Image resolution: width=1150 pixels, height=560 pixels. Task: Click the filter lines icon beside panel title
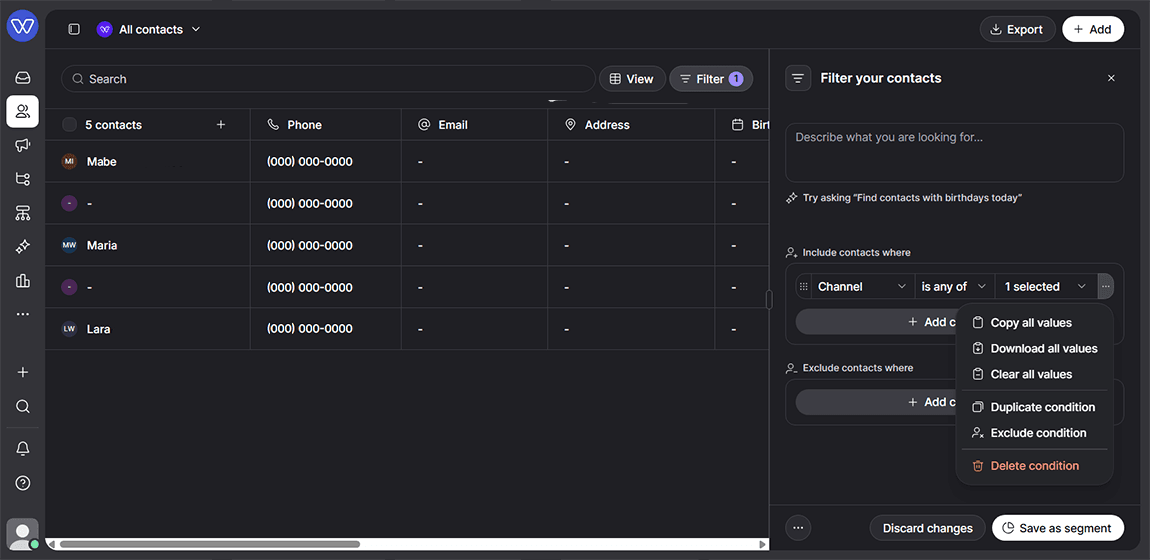tap(798, 78)
